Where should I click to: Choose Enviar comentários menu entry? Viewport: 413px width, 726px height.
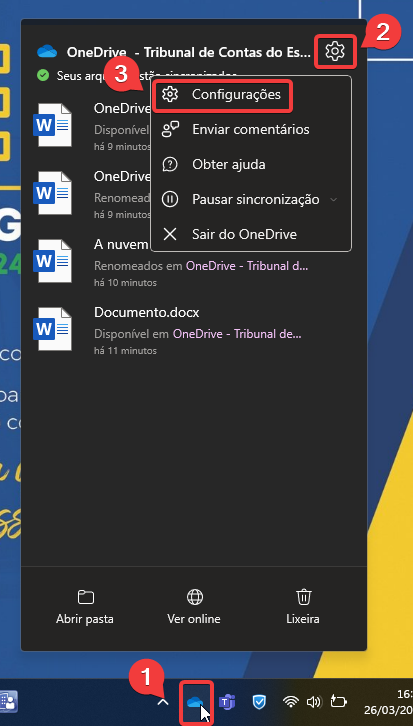pyautogui.click(x=250, y=129)
